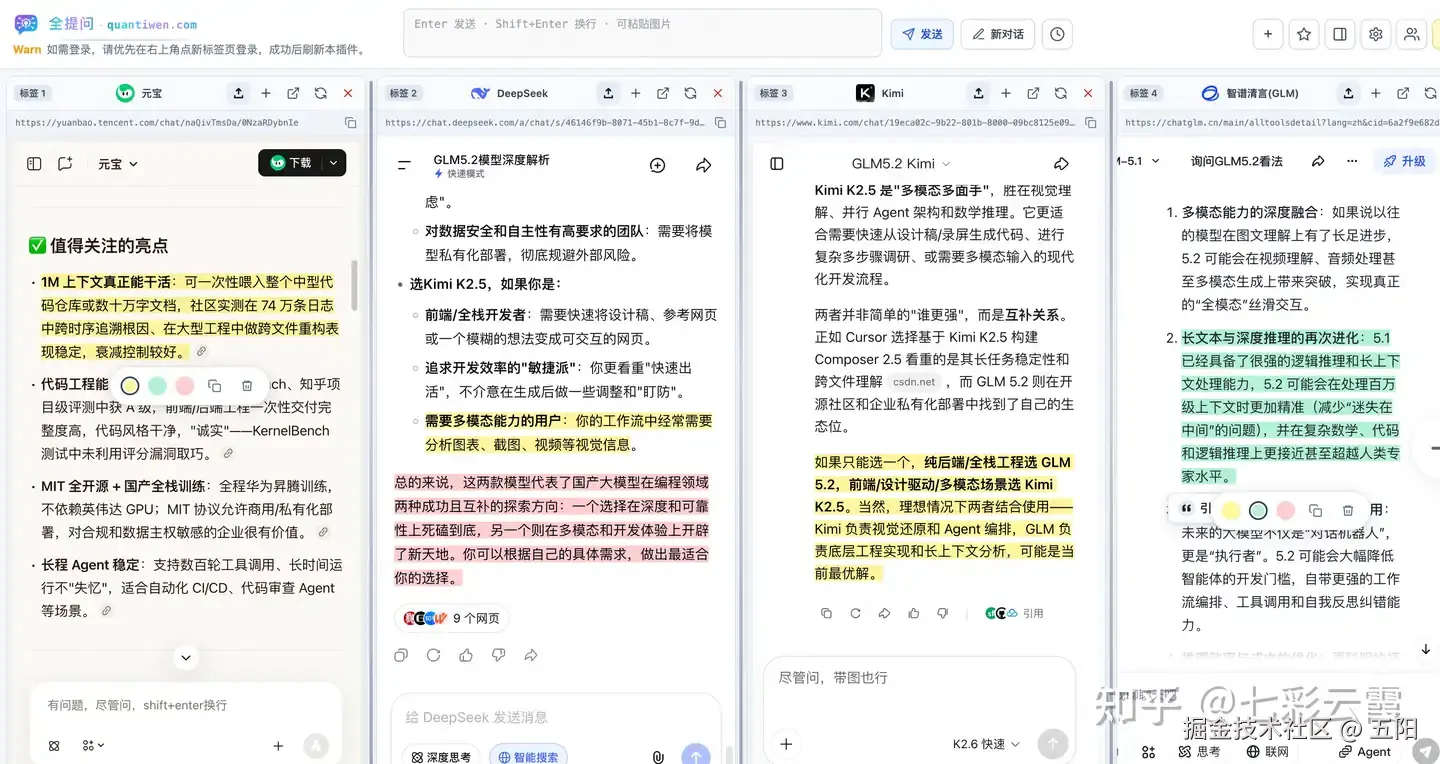
Task: Toggle 深度思考 mode in DeepSeek
Action: [x=442, y=757]
